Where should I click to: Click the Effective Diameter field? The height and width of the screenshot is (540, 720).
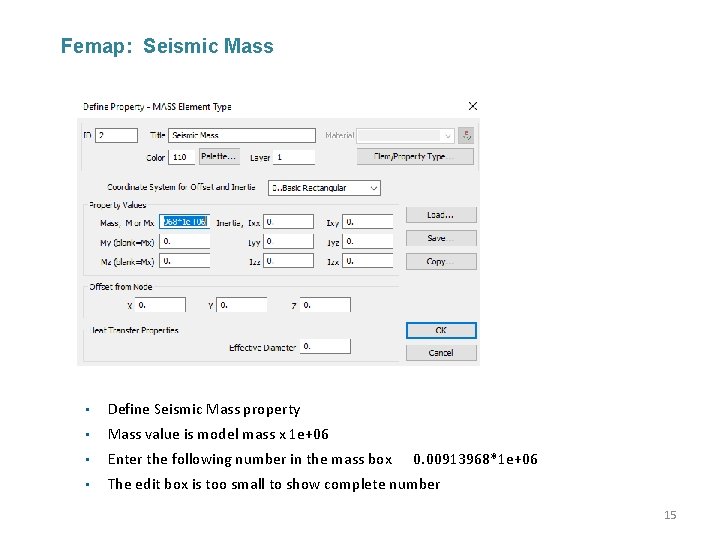(325, 346)
